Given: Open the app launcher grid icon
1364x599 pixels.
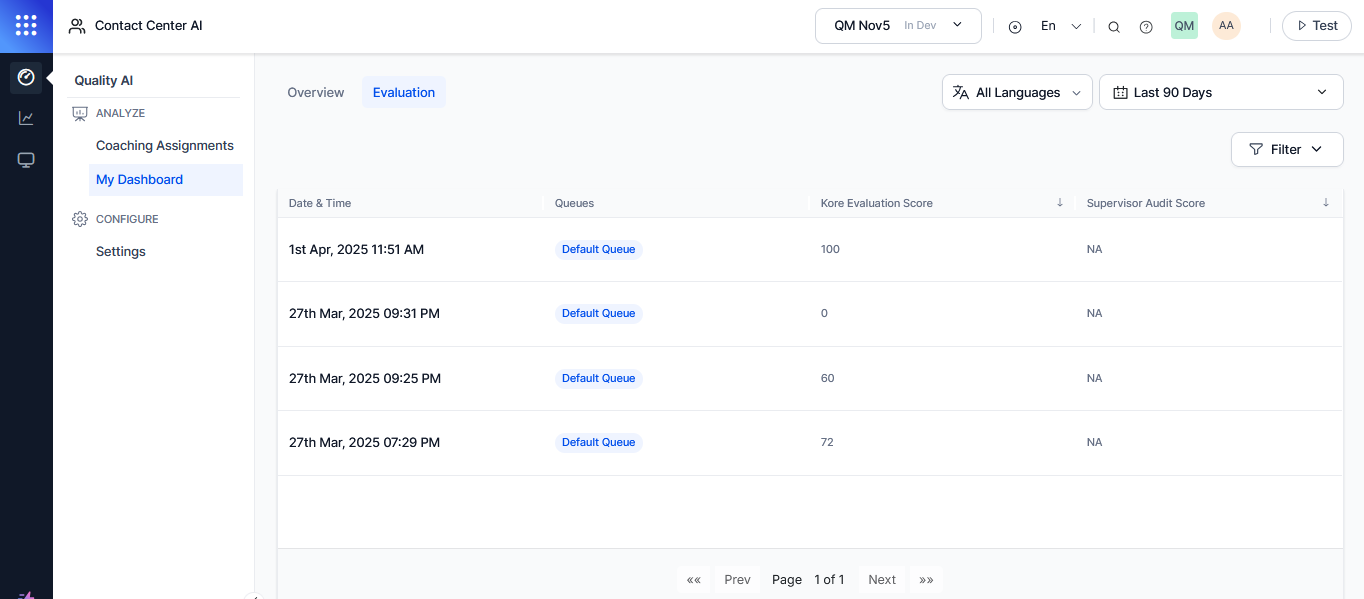Looking at the screenshot, I should (26, 26).
